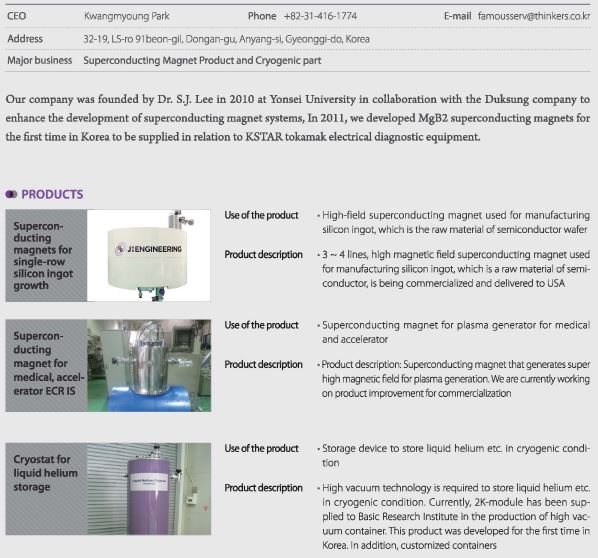
Task: Click the E-mail label
Action: pos(458,16)
